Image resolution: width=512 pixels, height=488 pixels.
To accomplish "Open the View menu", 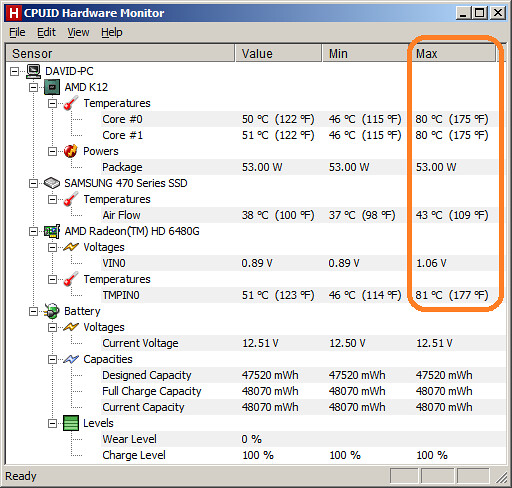I will tap(78, 32).
